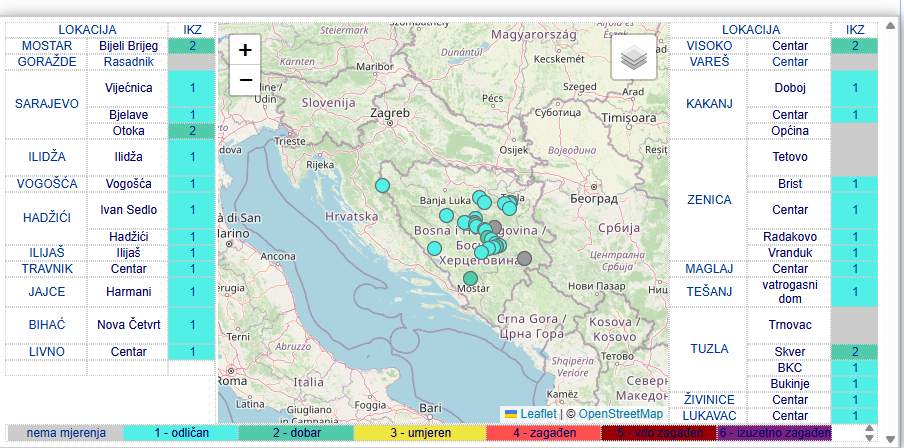Click the Vijećnica station cell
The width and height of the screenshot is (904, 448).
[x=127, y=88]
